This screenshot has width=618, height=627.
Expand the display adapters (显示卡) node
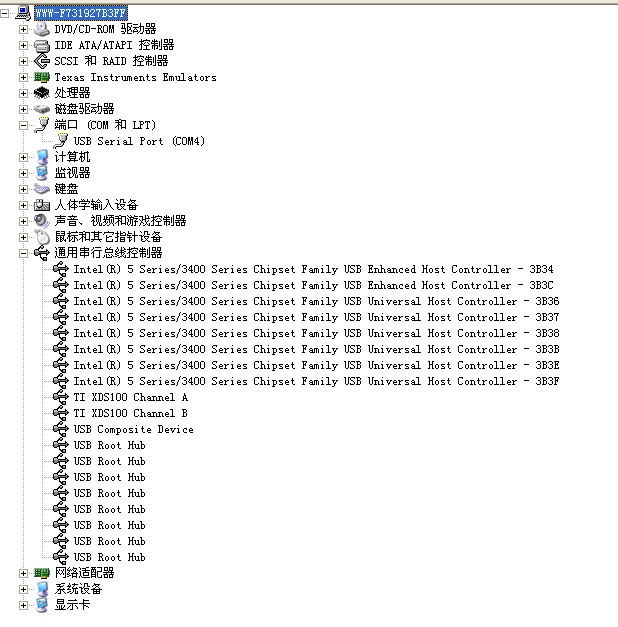(x=23, y=605)
